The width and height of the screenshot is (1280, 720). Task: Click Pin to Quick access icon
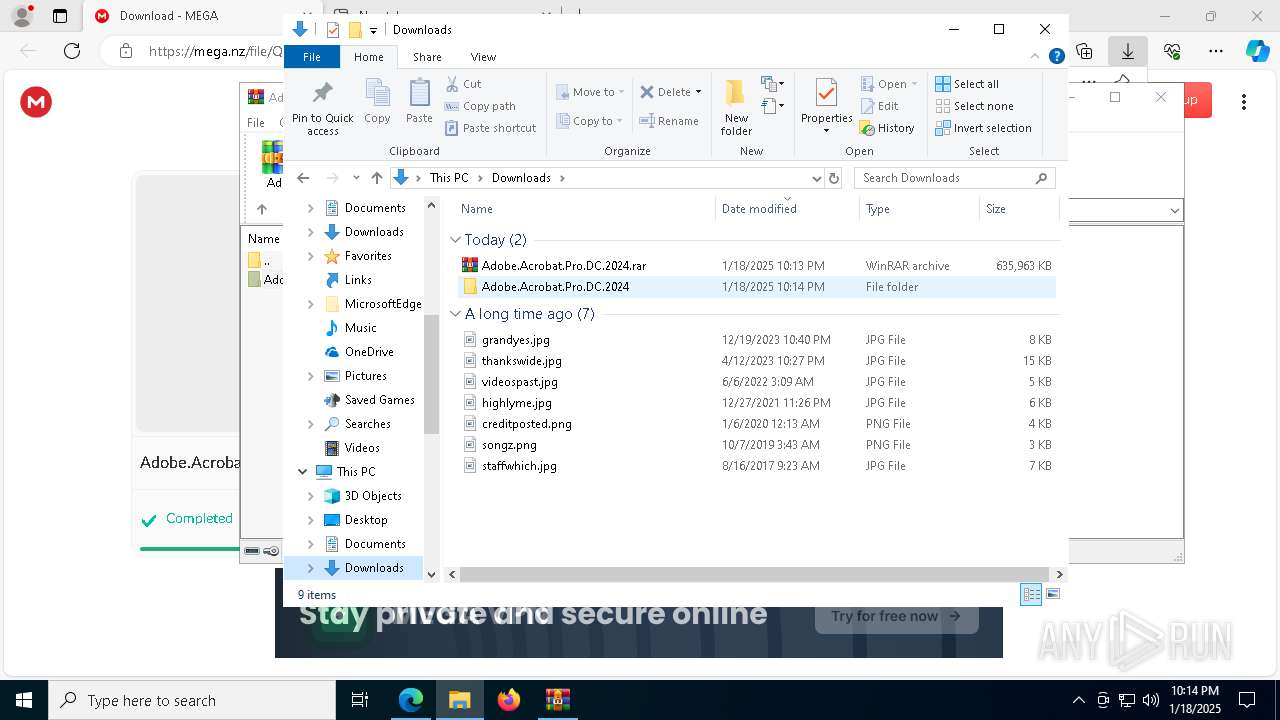[322, 108]
